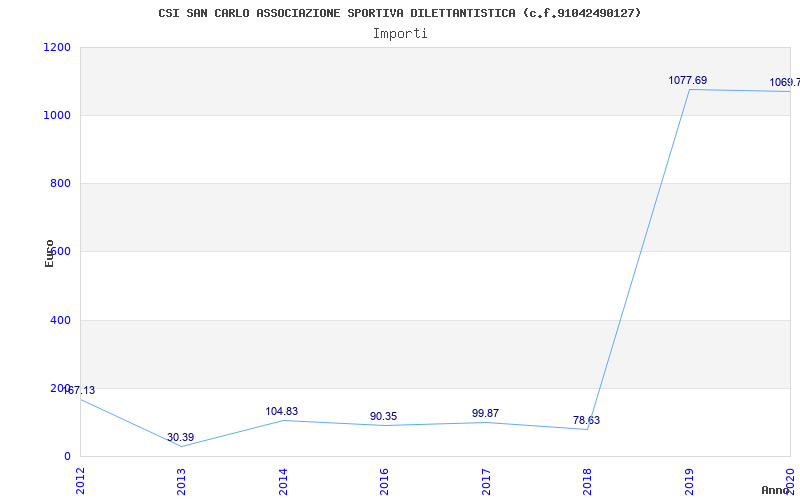Click the Euro y-axis title
This screenshot has height=500, width=800.
(x=49, y=253)
